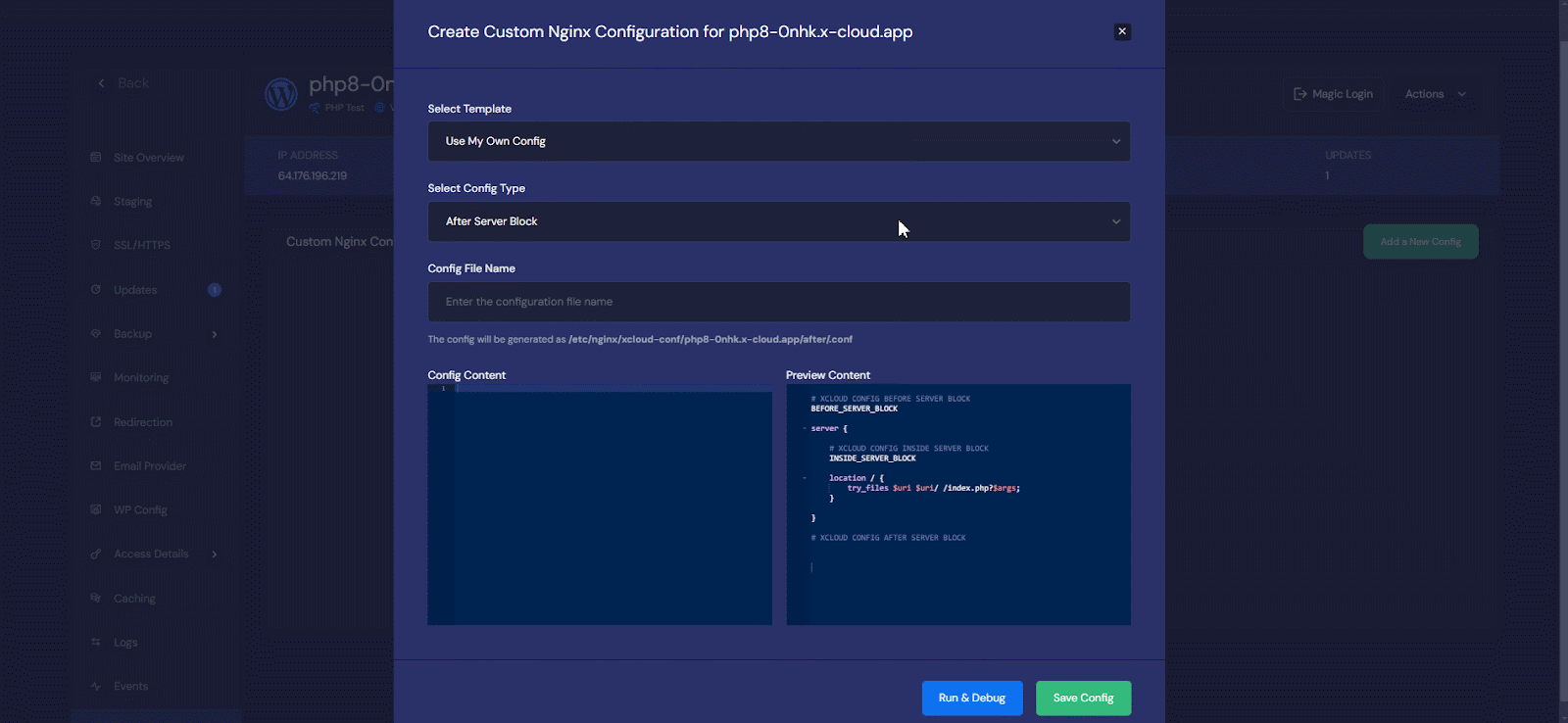Viewport: 1568px width, 723px height.
Task: Click the Config File Name input field
Action: click(779, 302)
